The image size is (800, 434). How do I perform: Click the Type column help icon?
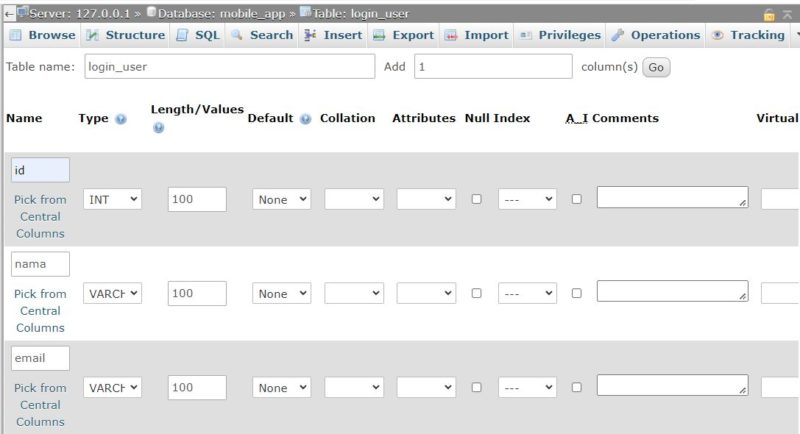tap(121, 119)
